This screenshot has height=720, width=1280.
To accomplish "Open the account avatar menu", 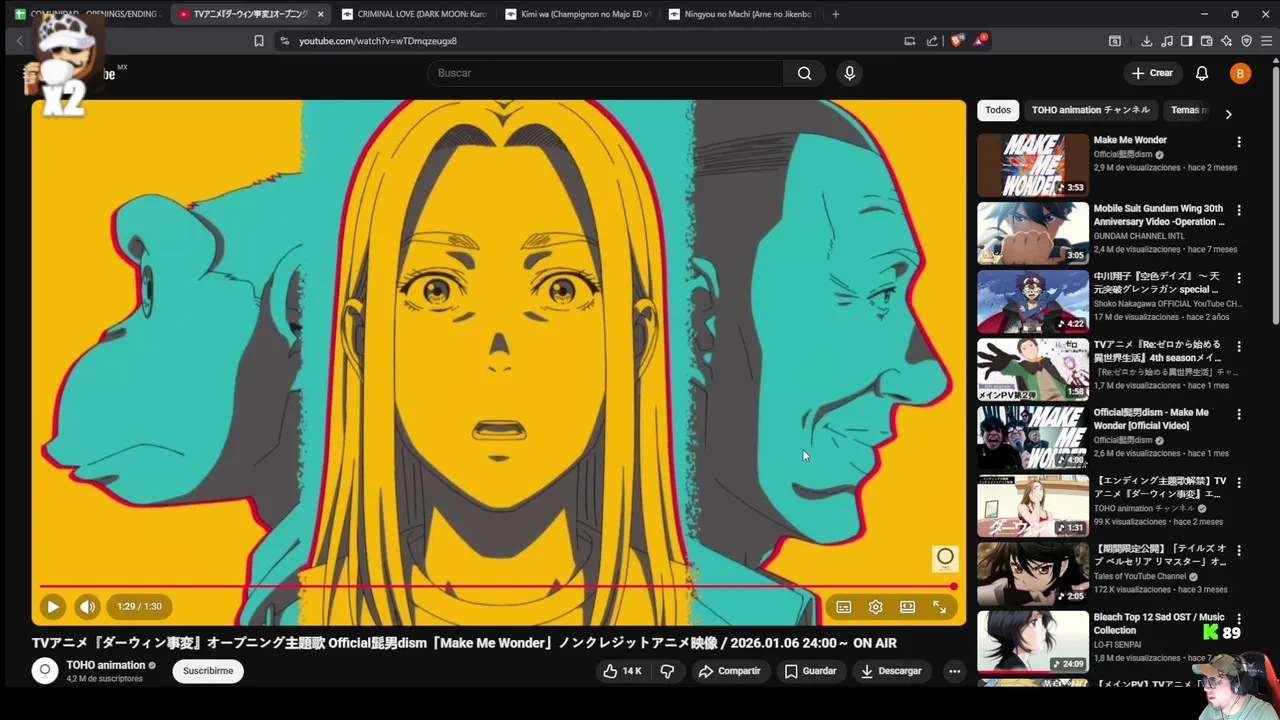I will point(1240,73).
